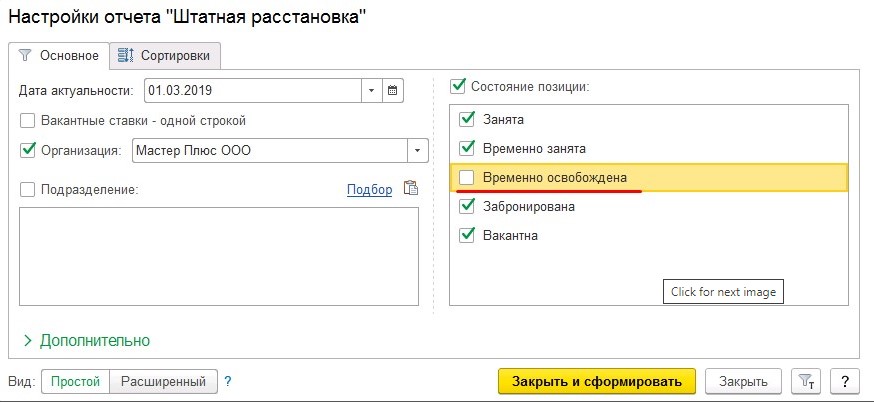Check the Временно освобождена option
Image resolution: width=874 pixels, height=402 pixels.
466,177
